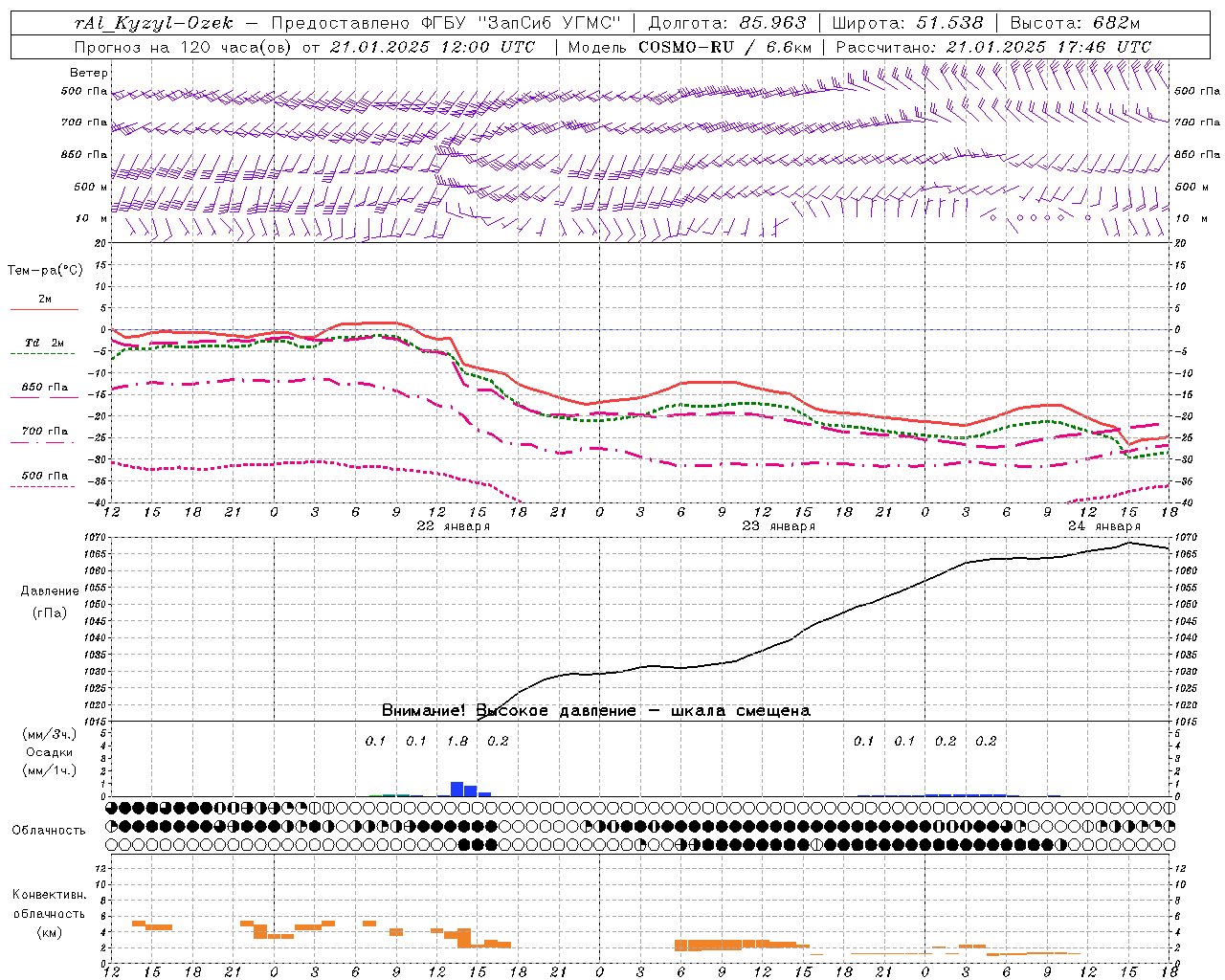Click the 22 января date label
Screen dimensions: 1225x980
click(x=453, y=526)
